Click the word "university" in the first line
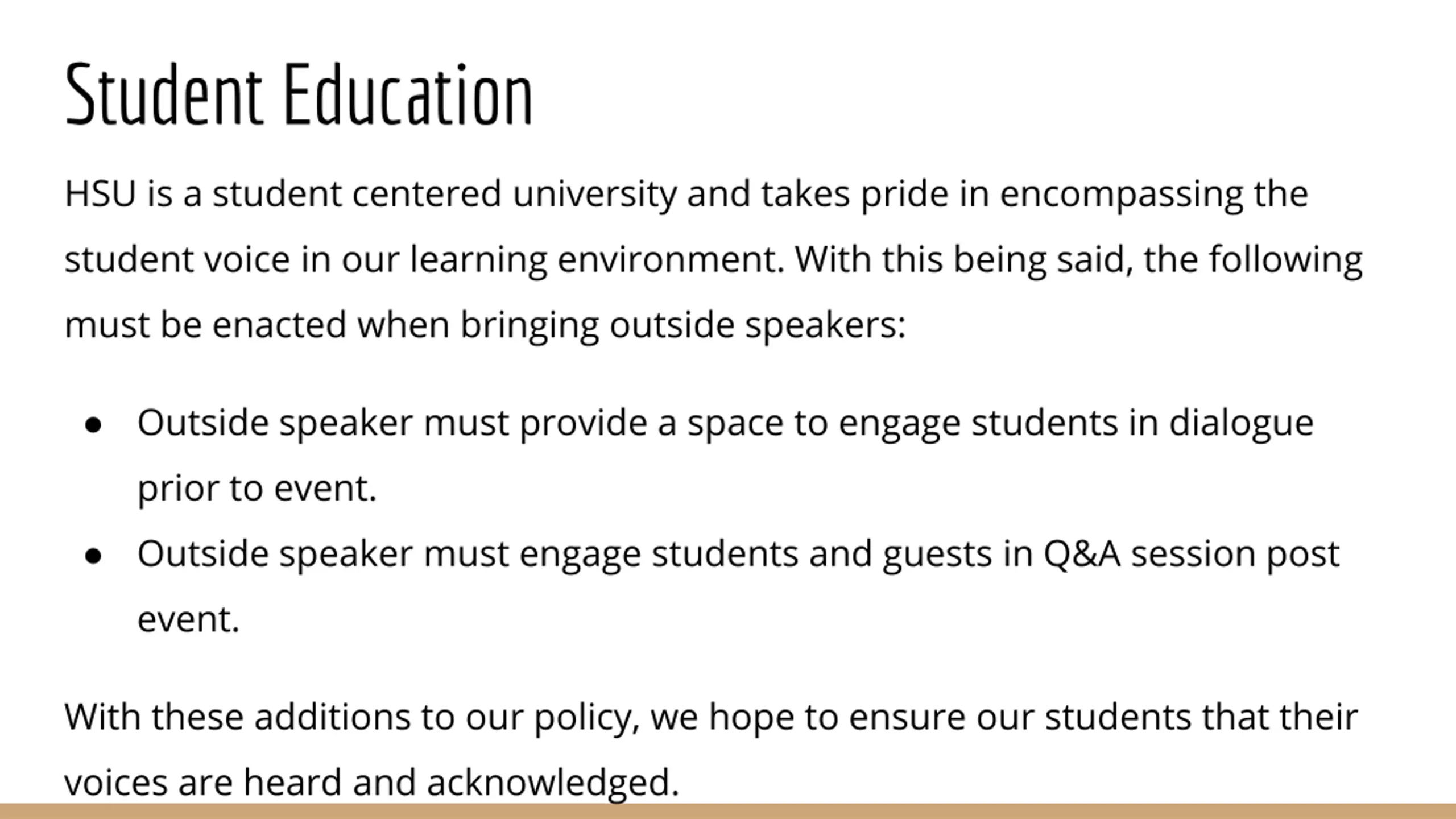Screen dimensions: 1456x819 click(594, 195)
